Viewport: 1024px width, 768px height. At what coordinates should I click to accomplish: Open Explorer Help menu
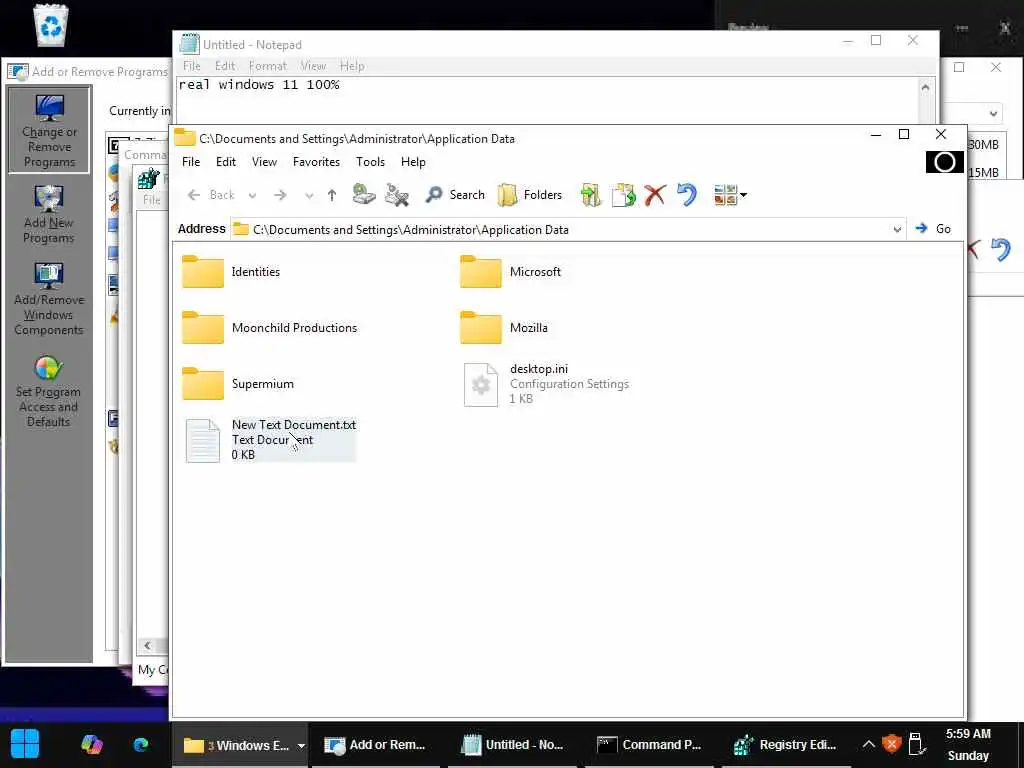pyautogui.click(x=413, y=162)
